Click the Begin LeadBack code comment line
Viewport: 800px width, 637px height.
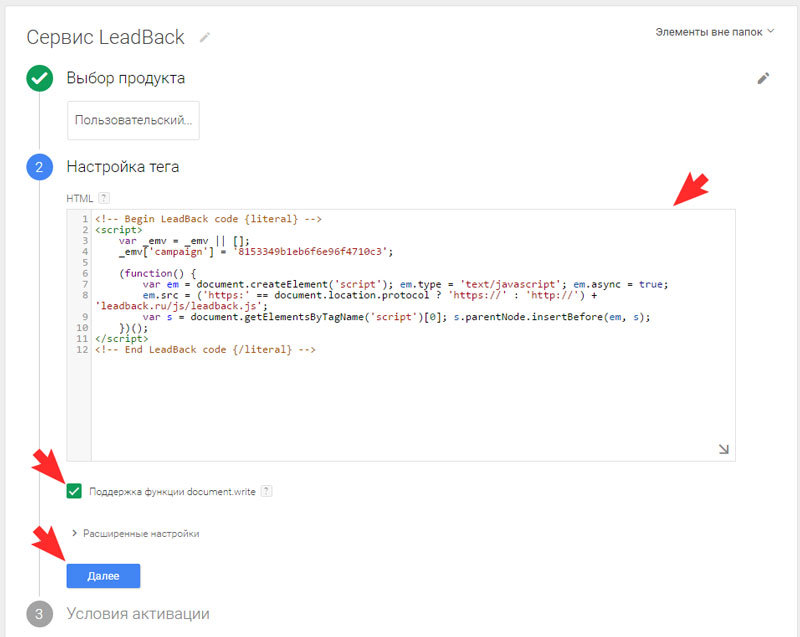coord(208,219)
